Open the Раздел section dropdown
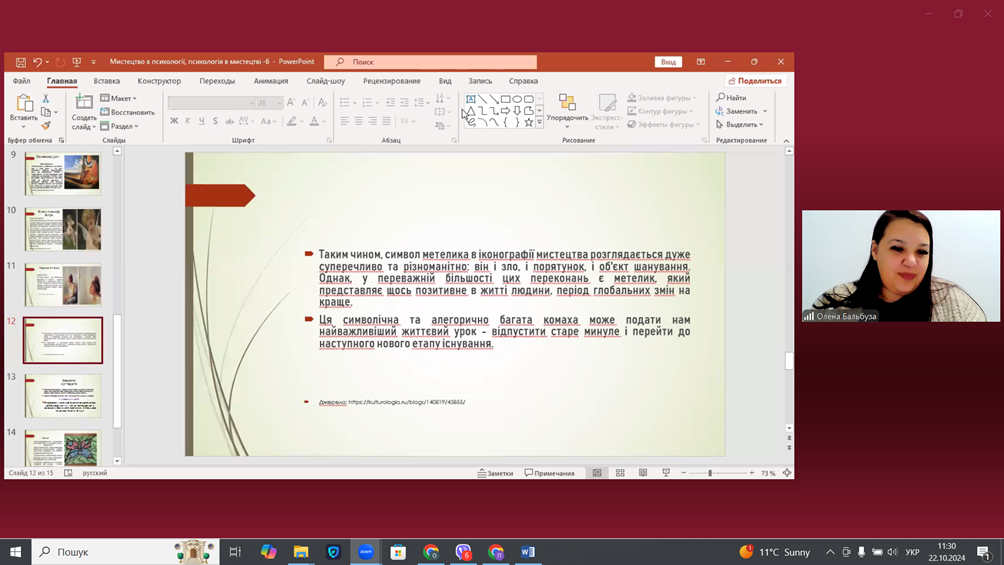The height and width of the screenshot is (565, 1004). 120,126
